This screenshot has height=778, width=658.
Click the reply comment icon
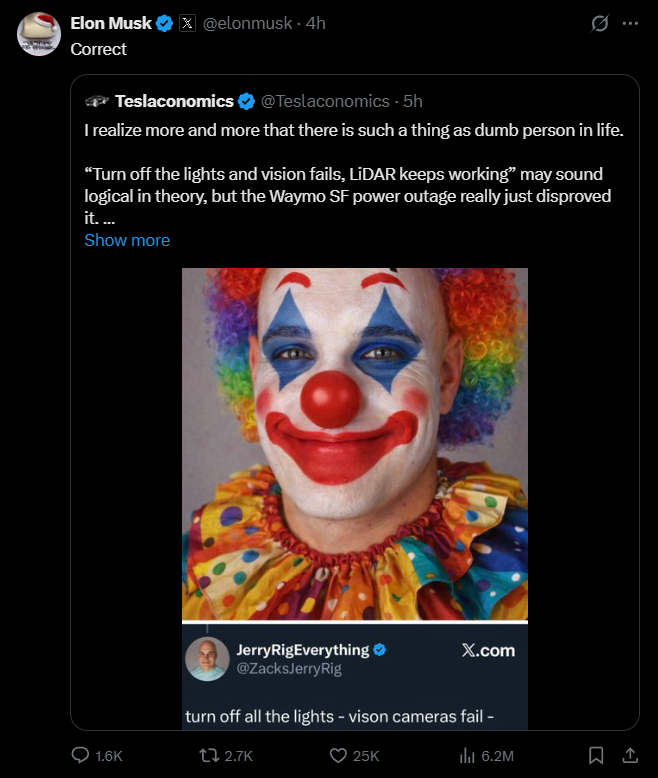click(x=81, y=755)
